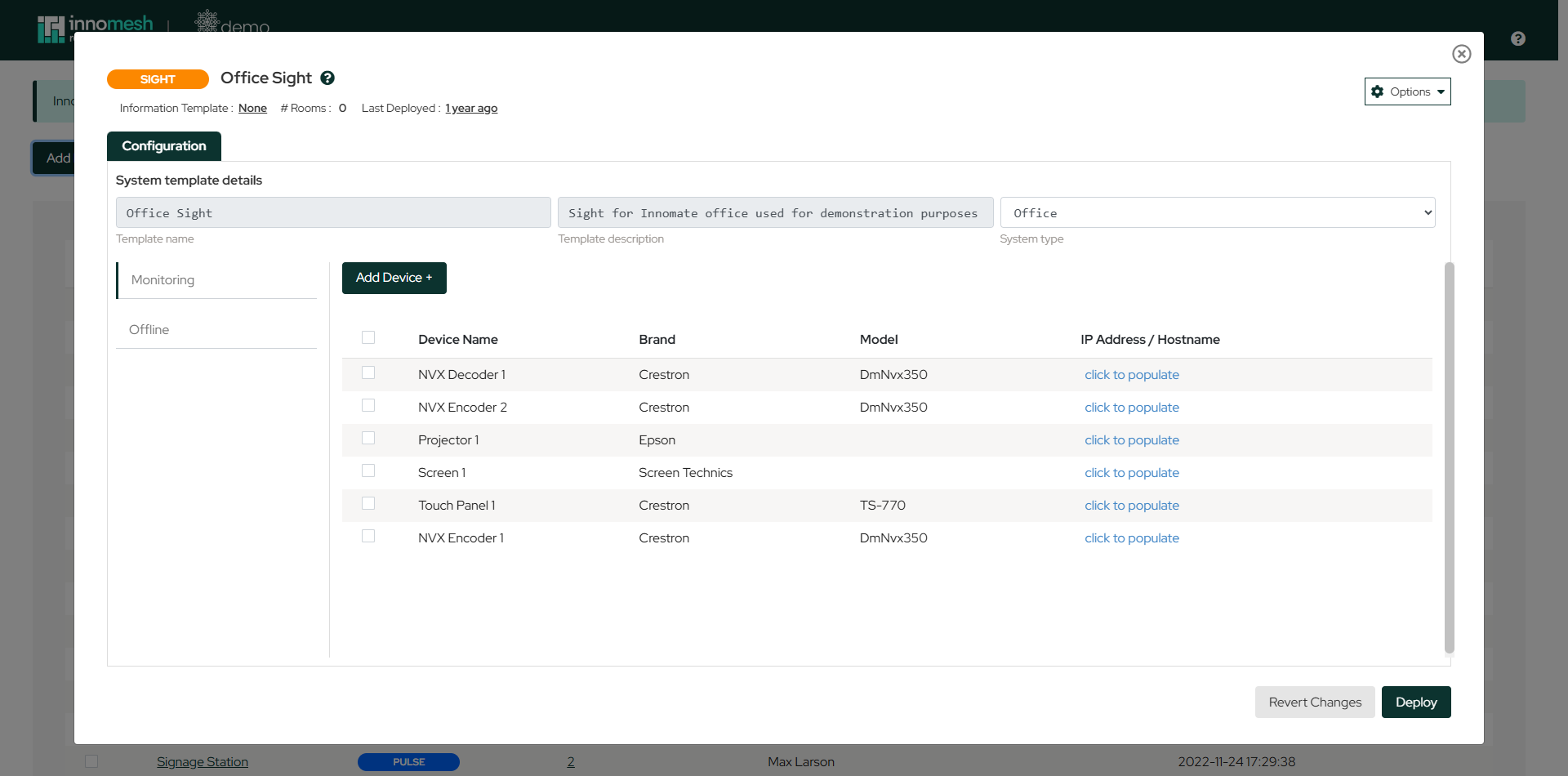Click the '1 year ago' last deployed link

471,109
